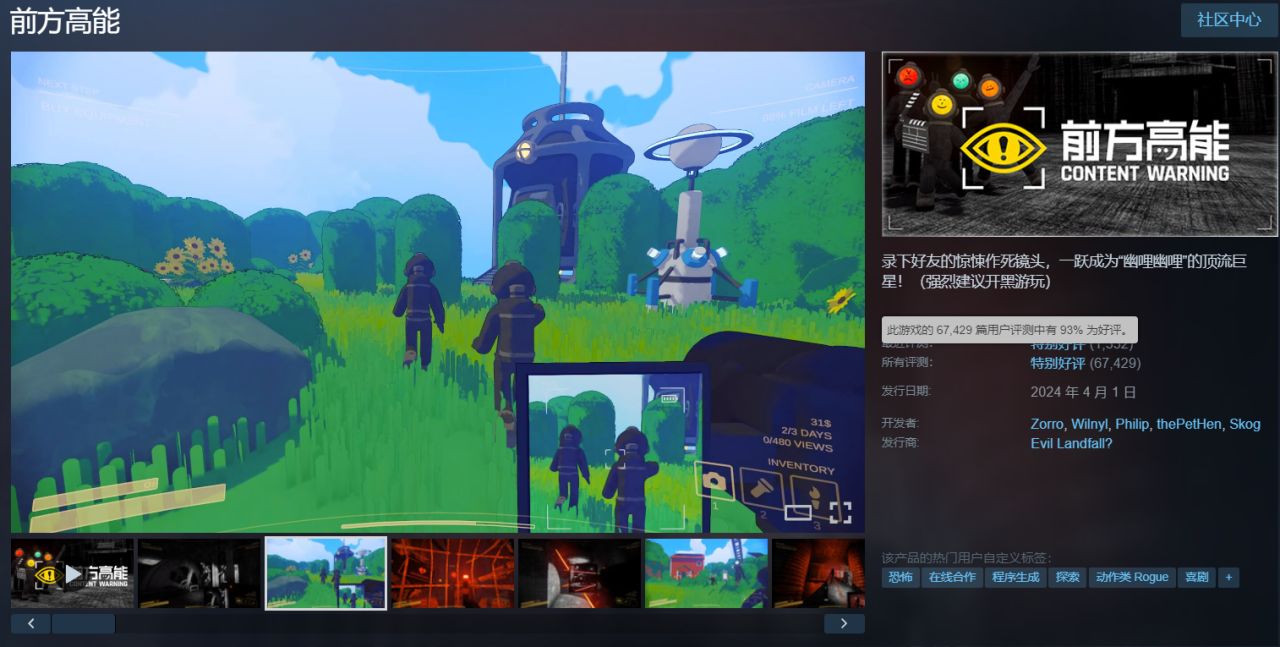Viewport: 1280px width, 647px height.
Task: Select the green meadow screenshot thumbnail
Action: pyautogui.click(x=326, y=574)
